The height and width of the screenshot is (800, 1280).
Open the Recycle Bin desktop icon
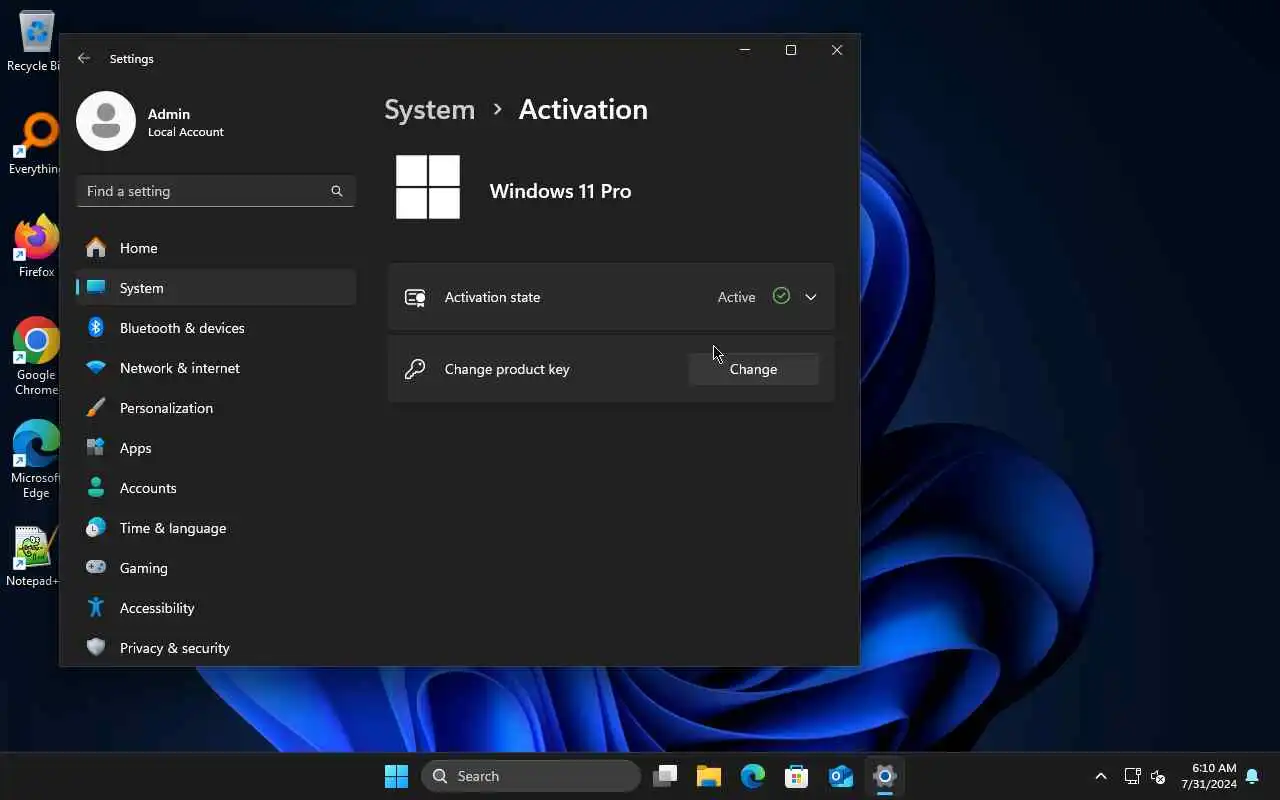coord(36,43)
